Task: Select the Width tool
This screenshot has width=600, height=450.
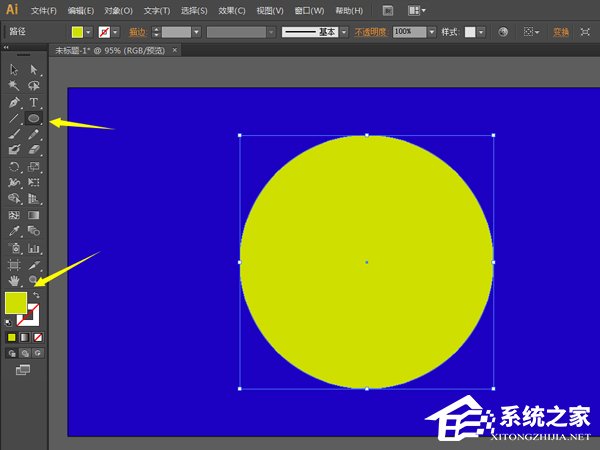Action: (x=14, y=183)
